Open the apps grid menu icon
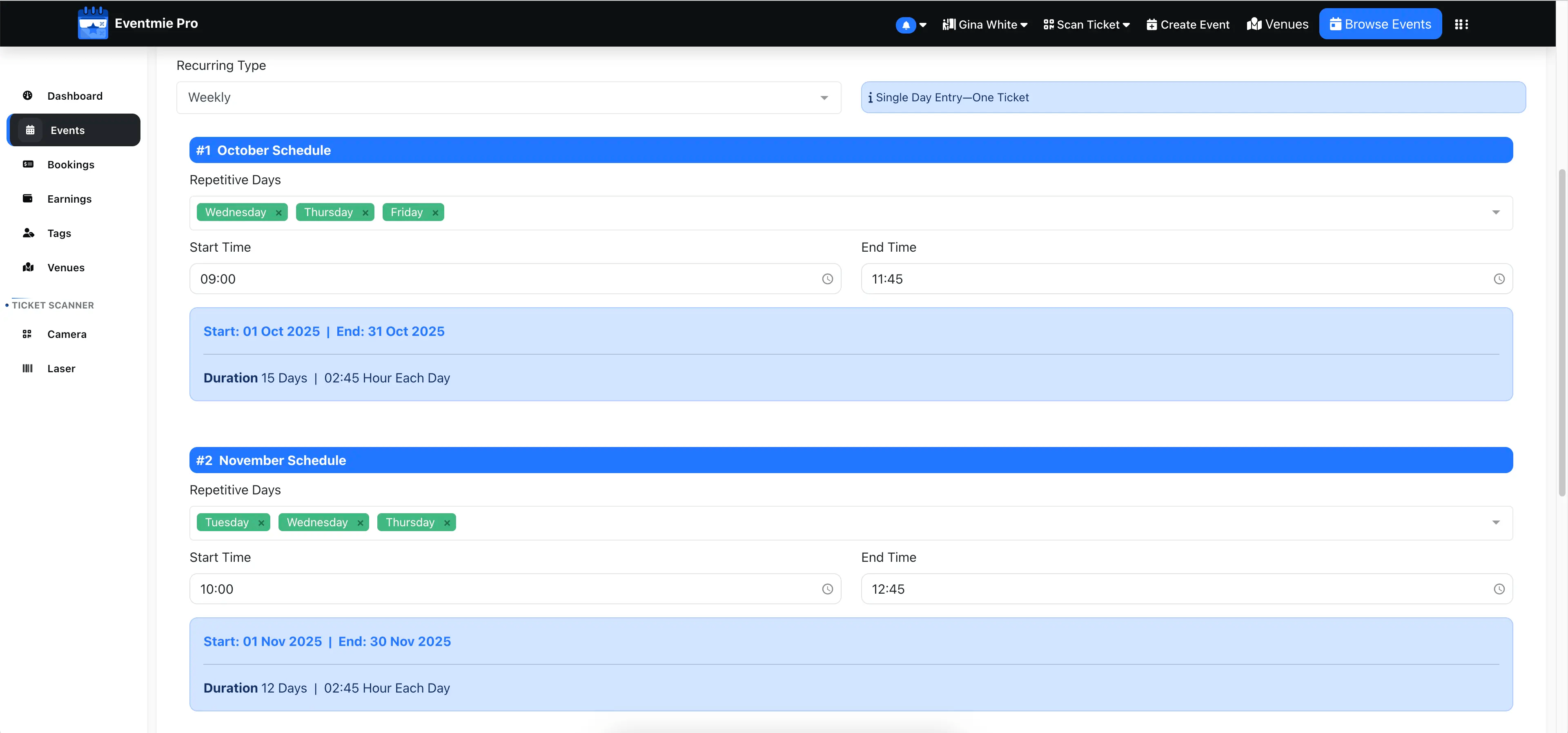The width and height of the screenshot is (1568, 733). 1461,25
